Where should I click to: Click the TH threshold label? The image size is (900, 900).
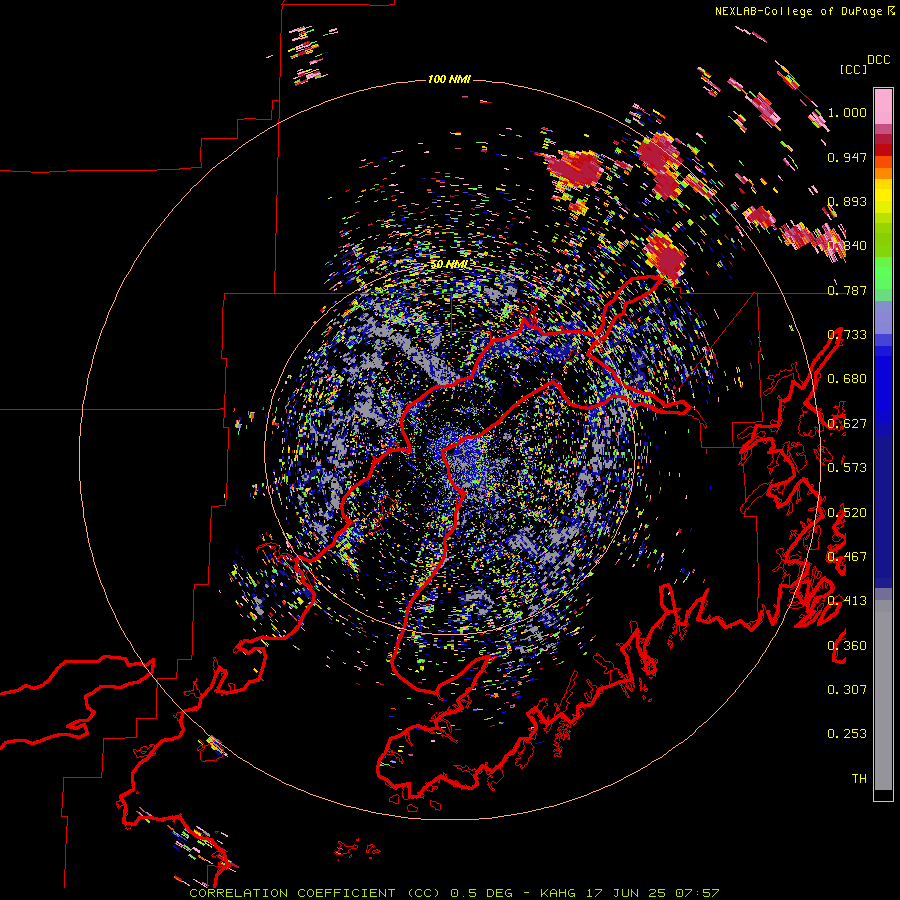859,779
